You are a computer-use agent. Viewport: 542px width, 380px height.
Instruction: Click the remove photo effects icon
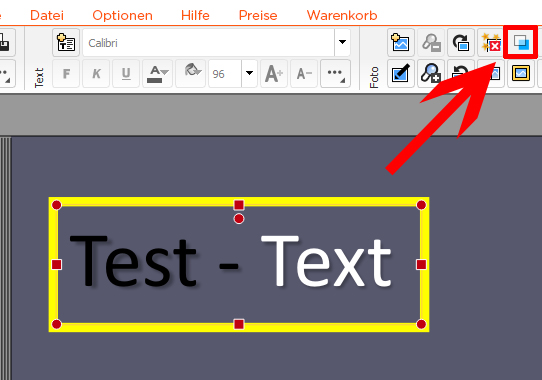tap(491, 43)
